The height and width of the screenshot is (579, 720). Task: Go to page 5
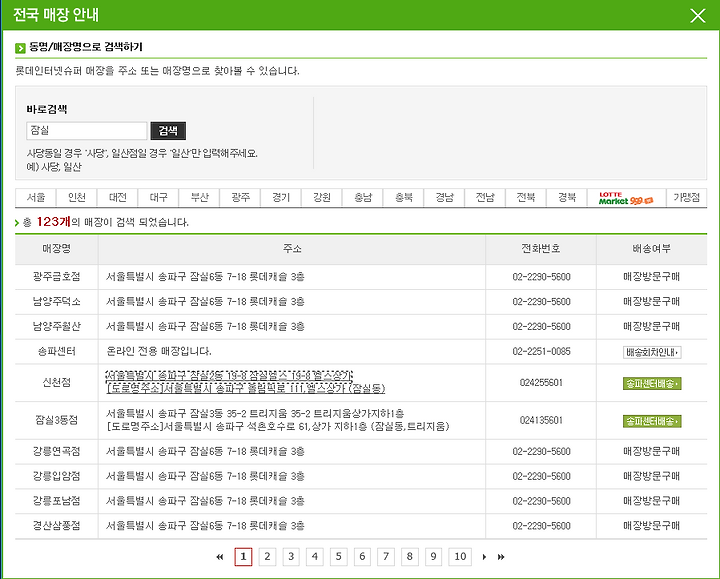coord(339,557)
